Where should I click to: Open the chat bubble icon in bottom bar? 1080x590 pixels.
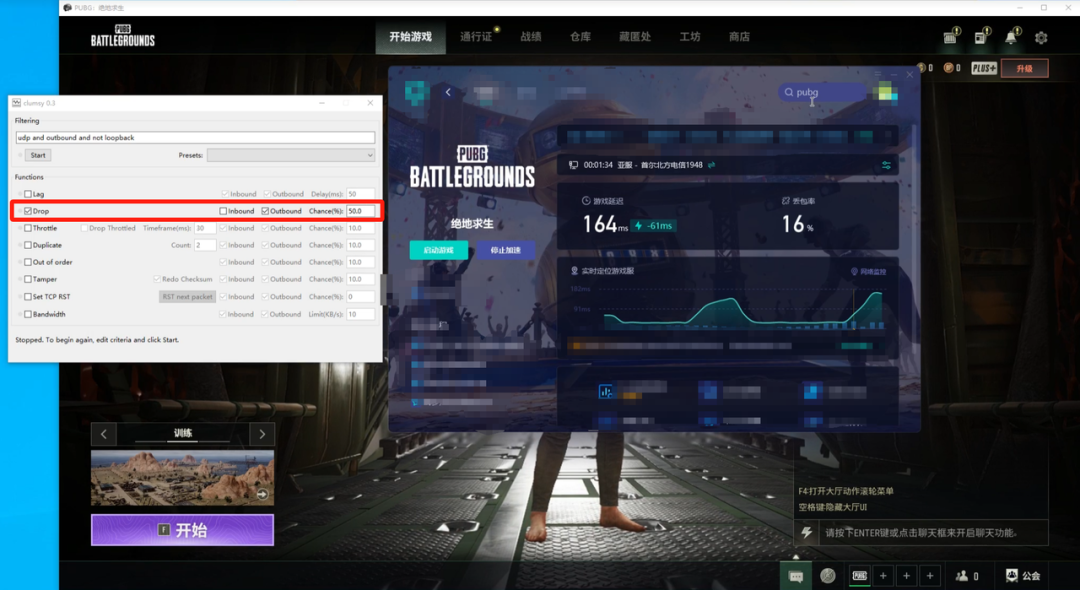pos(796,576)
